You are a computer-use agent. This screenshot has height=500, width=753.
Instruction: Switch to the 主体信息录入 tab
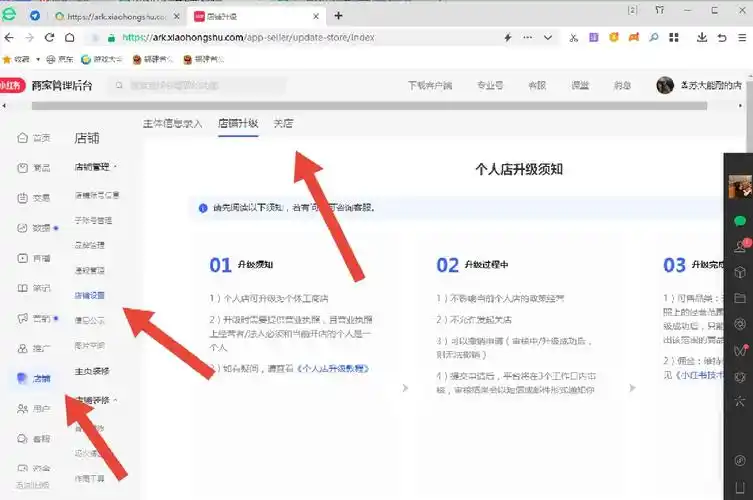[172, 124]
